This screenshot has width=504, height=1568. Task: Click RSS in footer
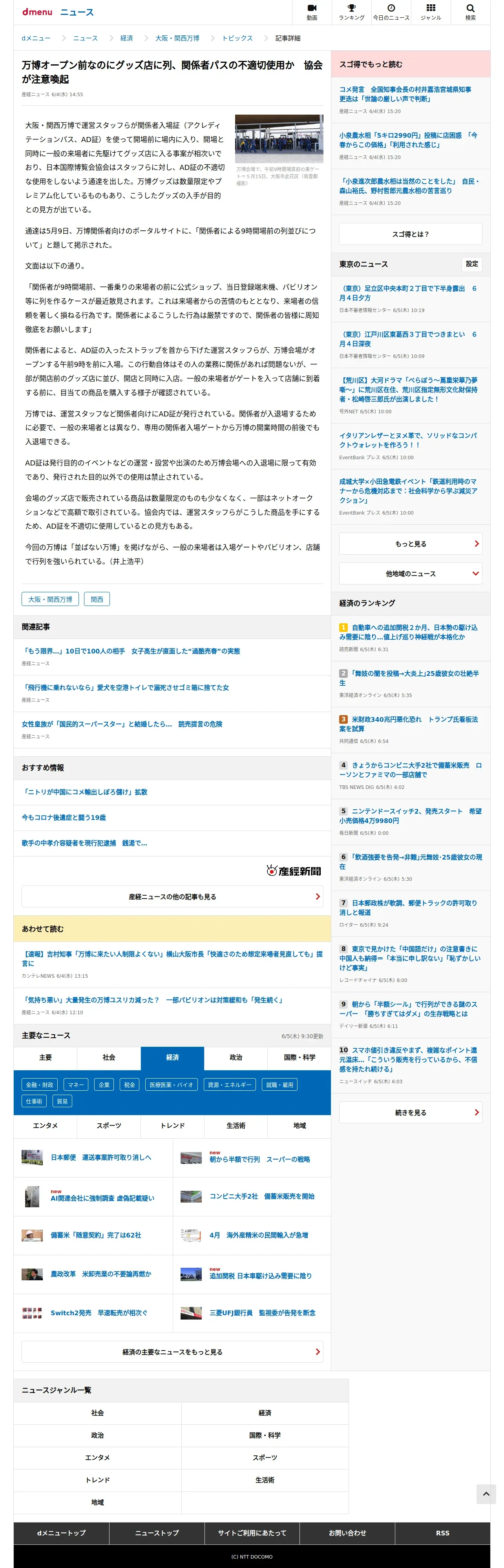tap(442, 1533)
